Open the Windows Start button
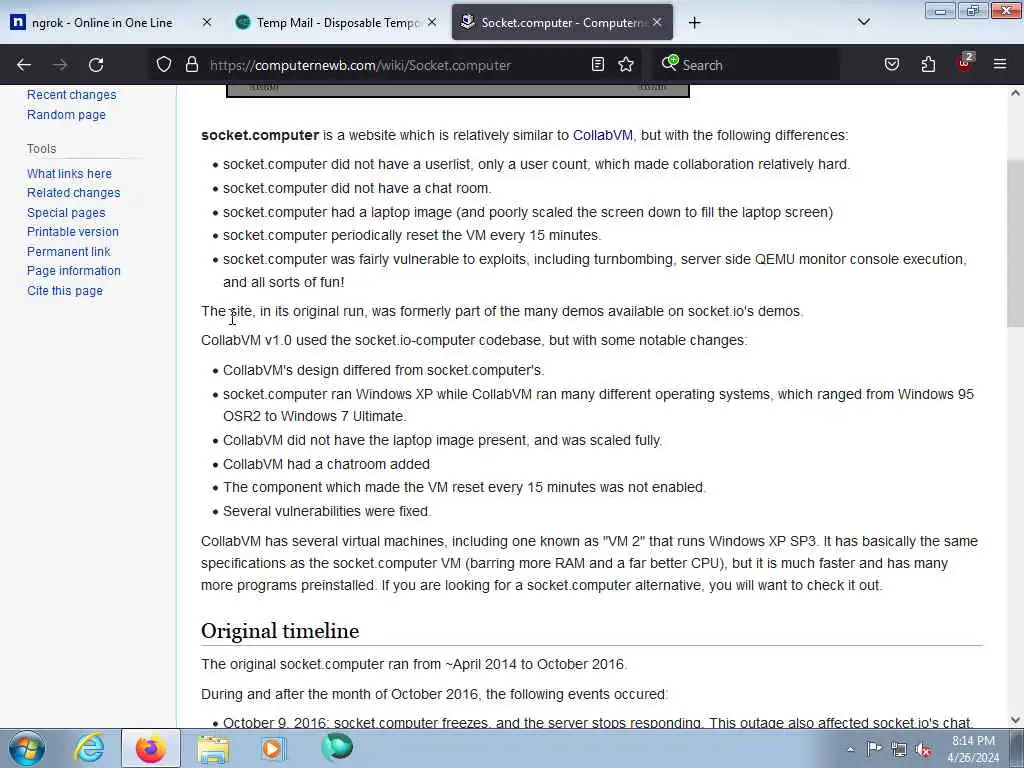 [x=26, y=748]
